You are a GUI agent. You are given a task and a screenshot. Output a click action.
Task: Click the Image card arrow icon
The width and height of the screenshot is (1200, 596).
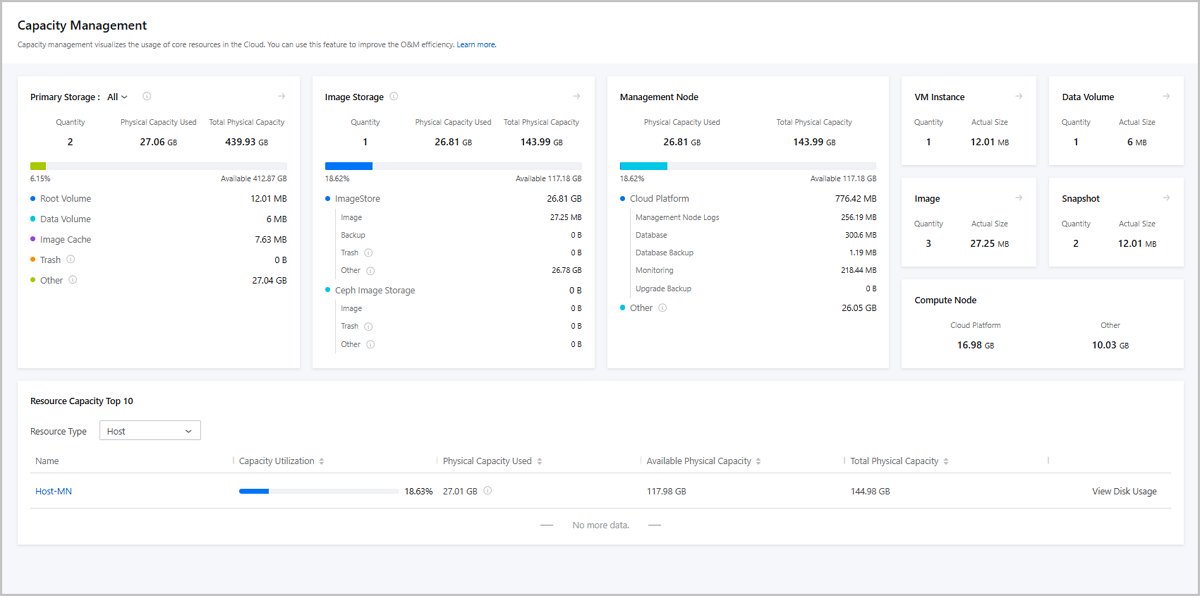tap(1019, 198)
